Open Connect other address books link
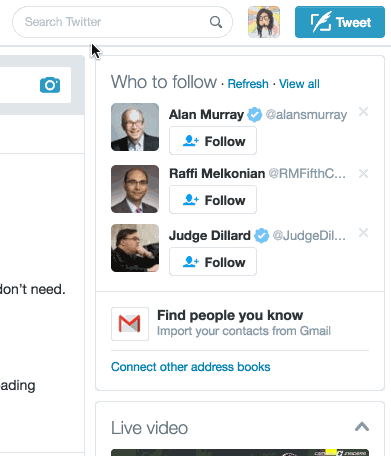This screenshot has height=456, width=391. tap(191, 367)
